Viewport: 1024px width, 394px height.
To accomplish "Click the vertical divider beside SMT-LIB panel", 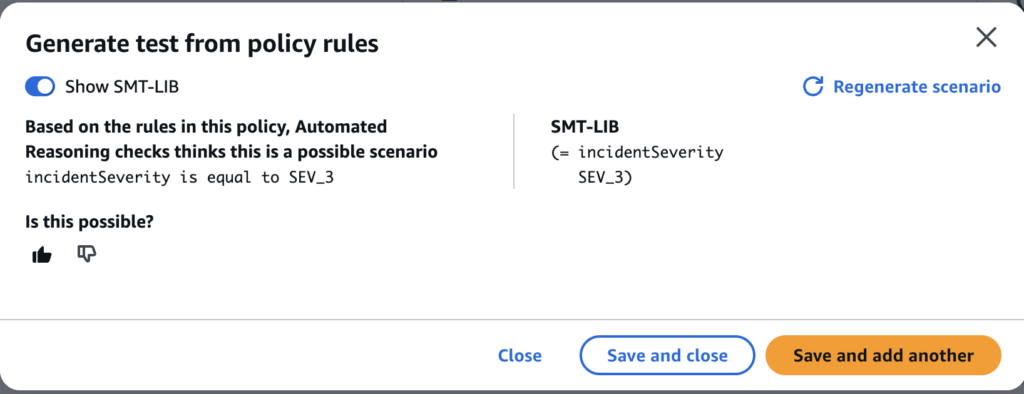I will [514, 152].
